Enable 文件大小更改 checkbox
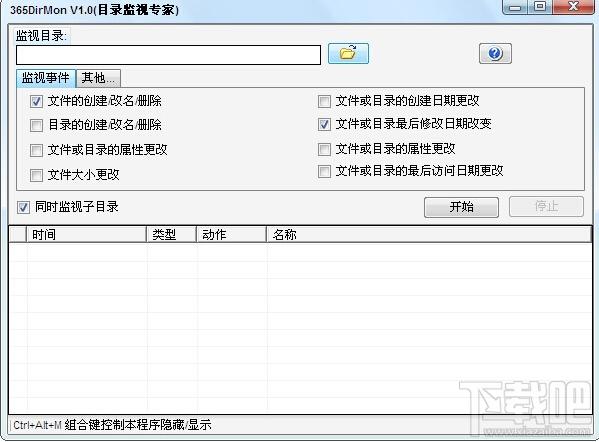This screenshot has width=599, height=442. 36,176
